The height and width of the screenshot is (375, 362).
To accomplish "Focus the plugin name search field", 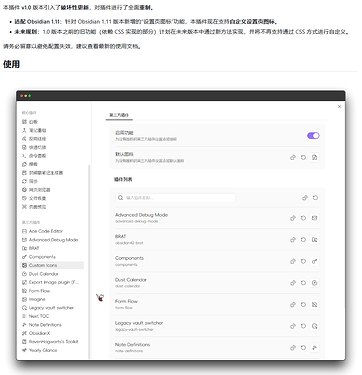I will pyautogui.click(x=176, y=198).
